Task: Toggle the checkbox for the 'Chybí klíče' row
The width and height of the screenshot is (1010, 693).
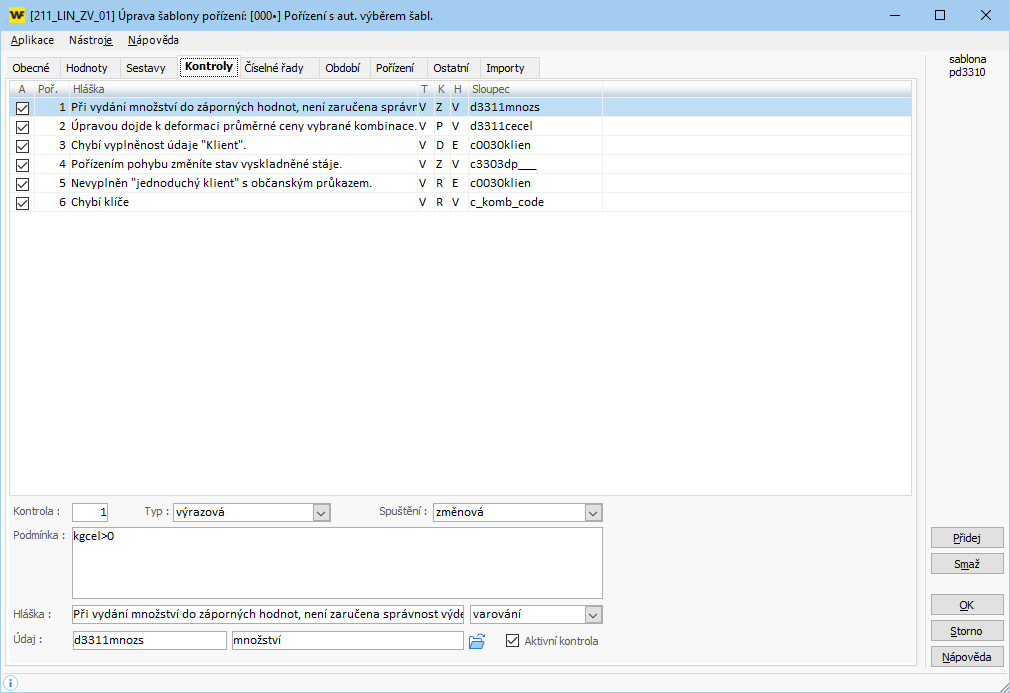Action: (x=22, y=203)
